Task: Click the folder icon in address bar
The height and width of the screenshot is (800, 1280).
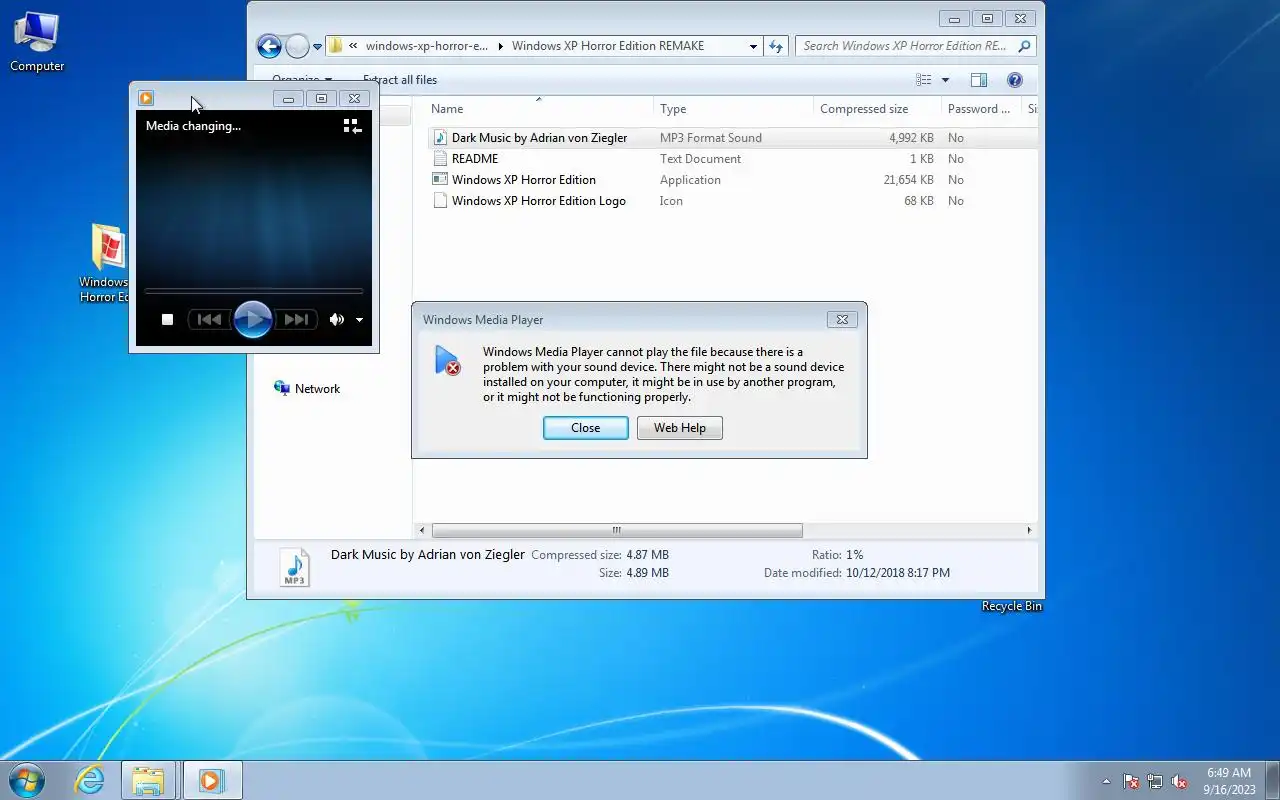Action: 336,46
